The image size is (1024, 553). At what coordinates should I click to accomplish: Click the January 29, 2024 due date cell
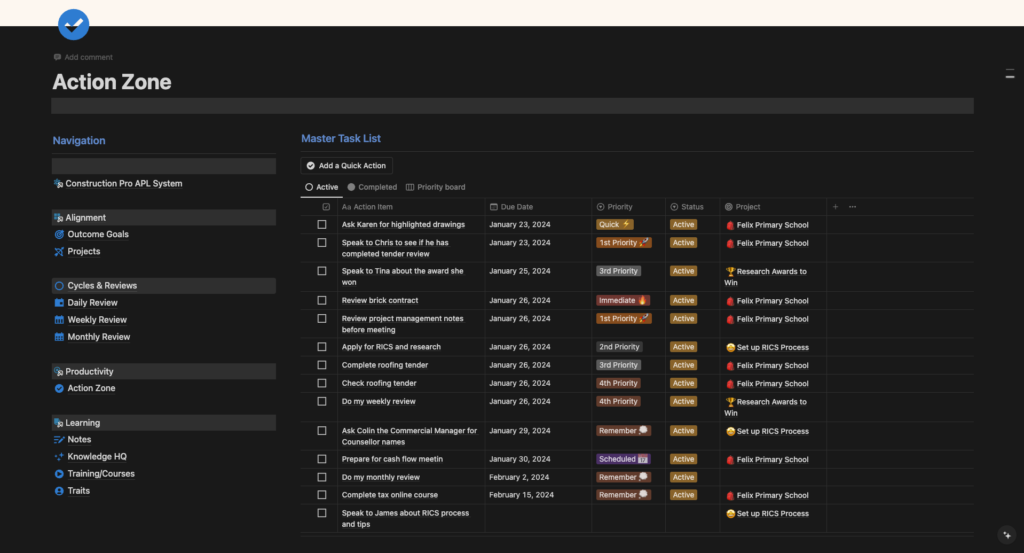pyautogui.click(x=519, y=431)
